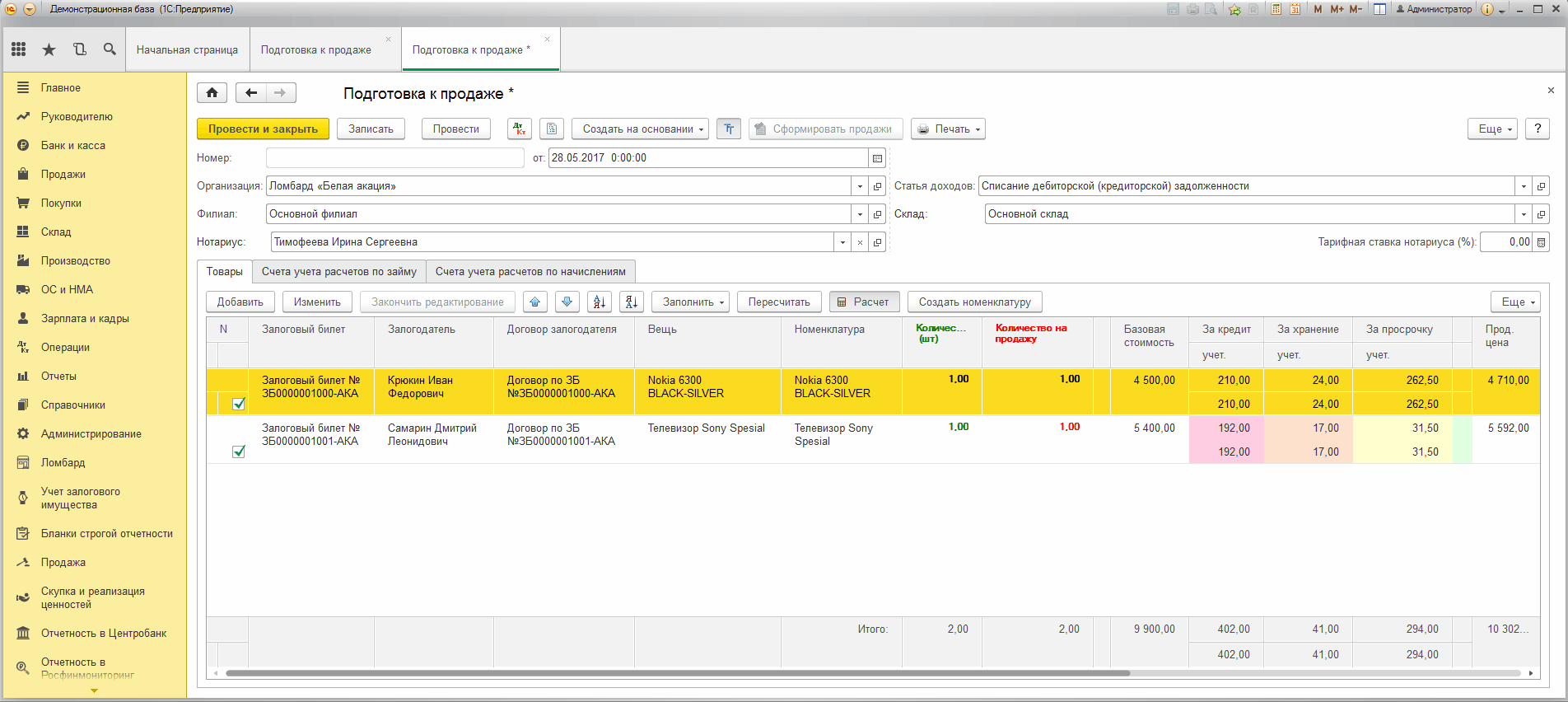
Task: Open the Печать dropdown
Action: (x=948, y=129)
